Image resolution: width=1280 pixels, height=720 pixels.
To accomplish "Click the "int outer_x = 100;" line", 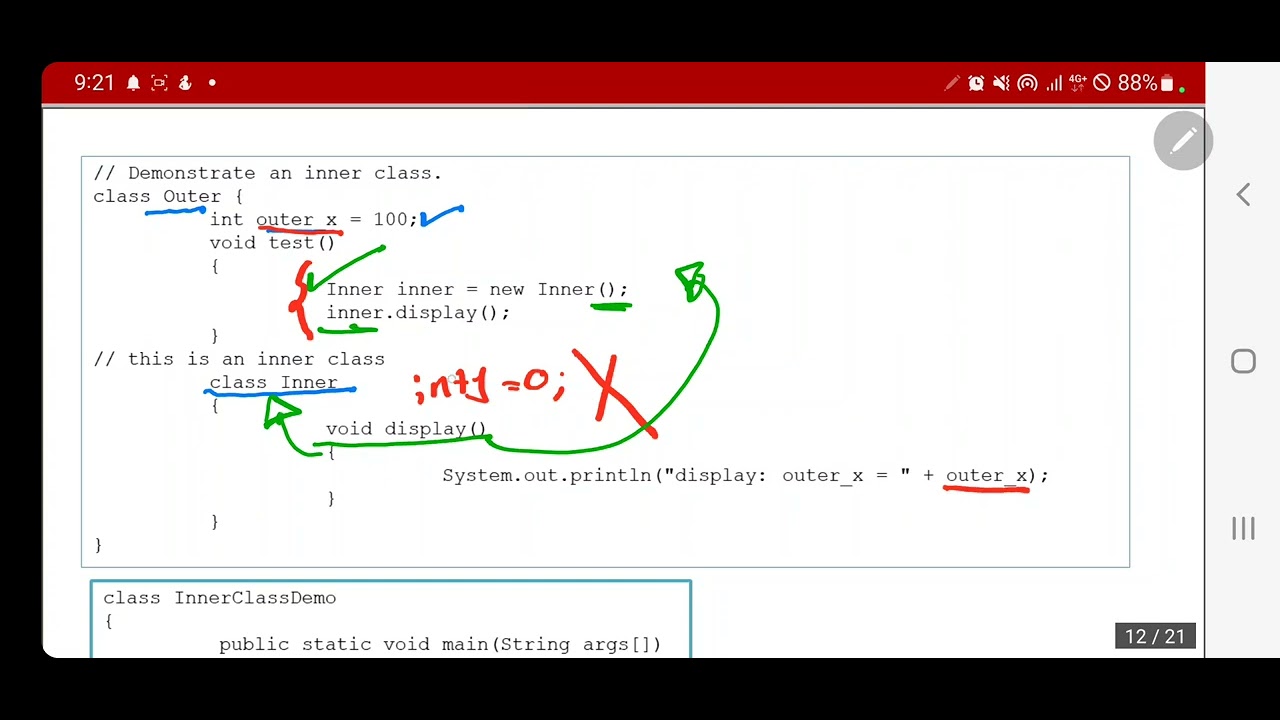I will [314, 219].
